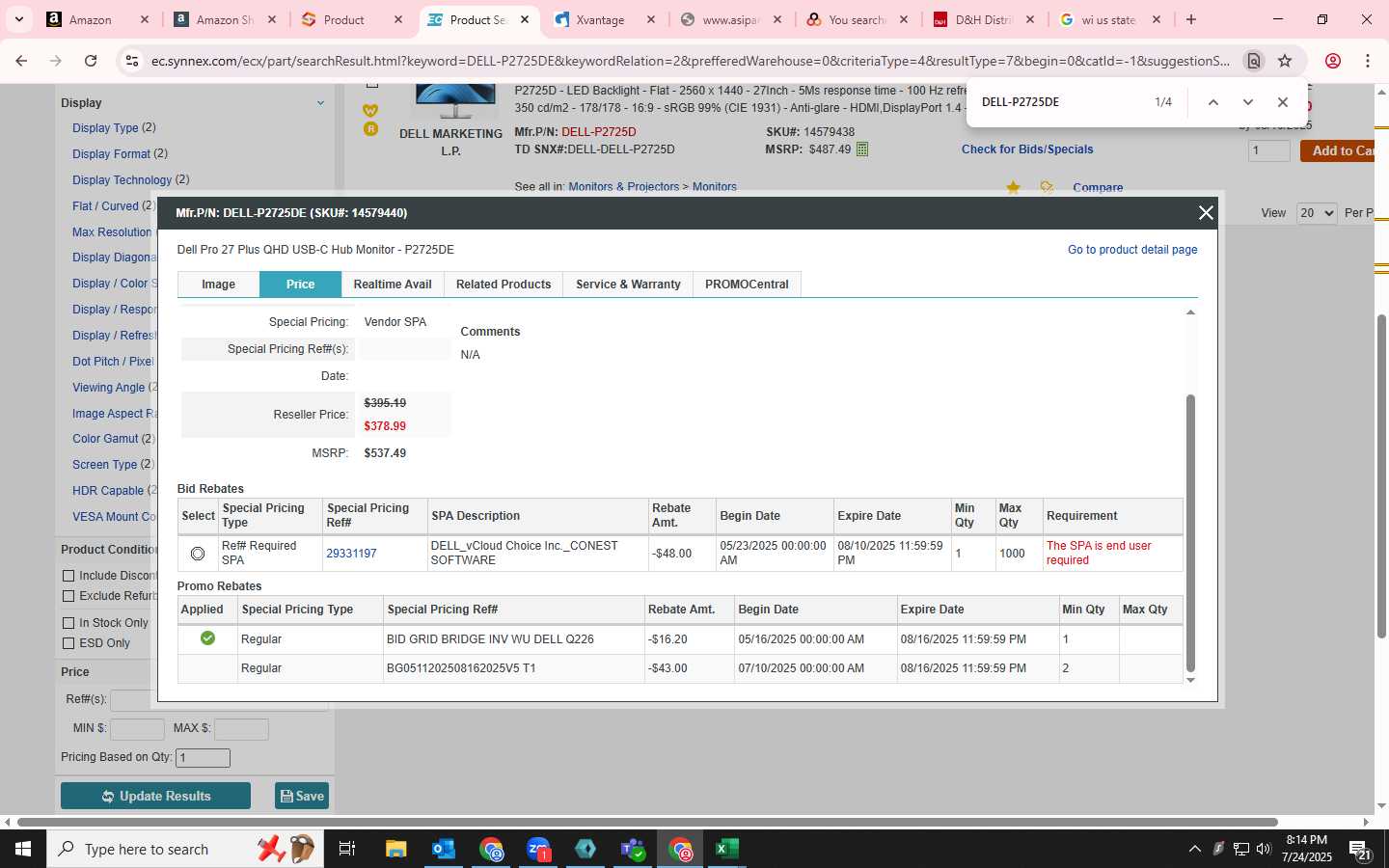Open Excel from taskbar

(727, 849)
